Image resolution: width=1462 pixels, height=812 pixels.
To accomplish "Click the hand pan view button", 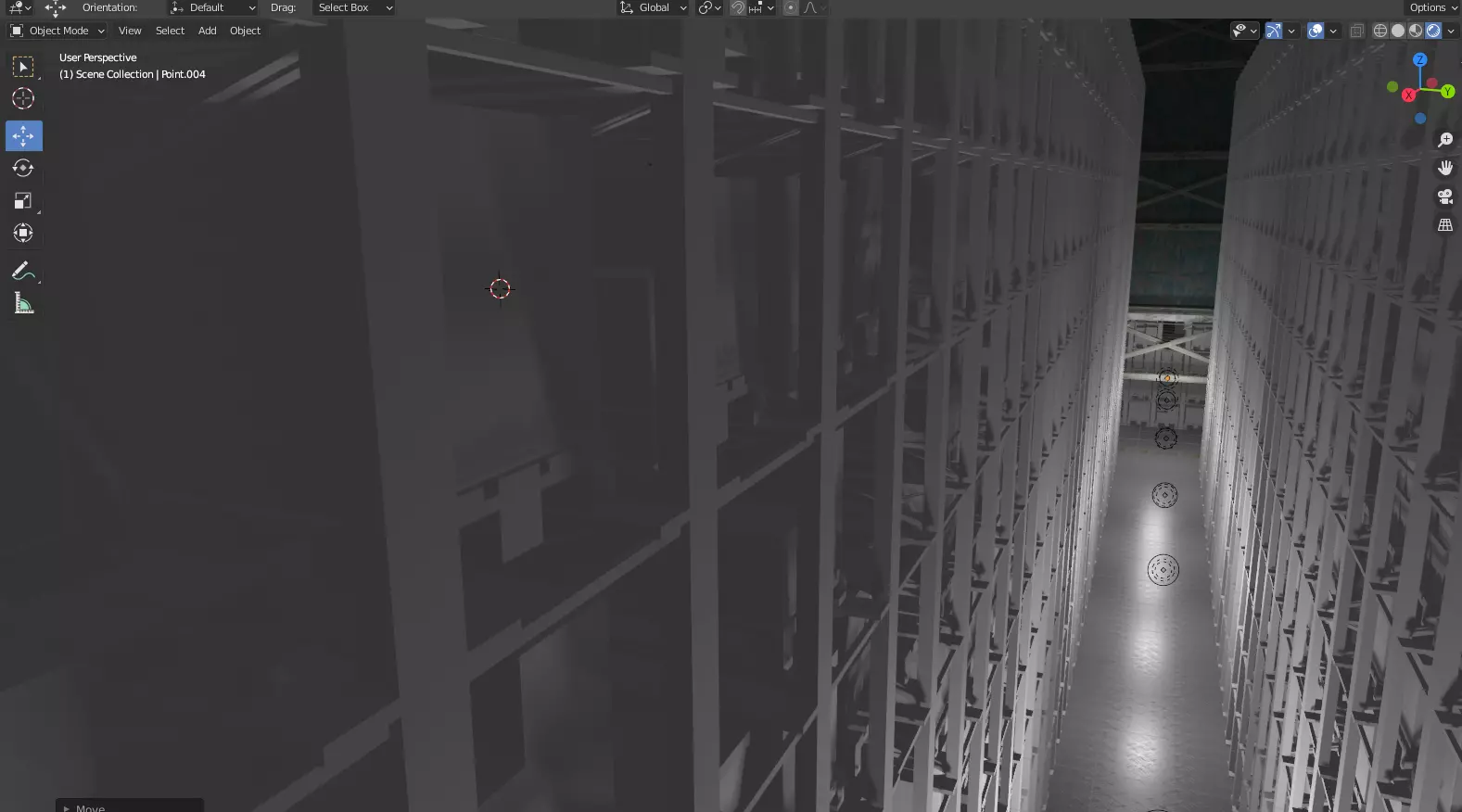I will (1444, 168).
